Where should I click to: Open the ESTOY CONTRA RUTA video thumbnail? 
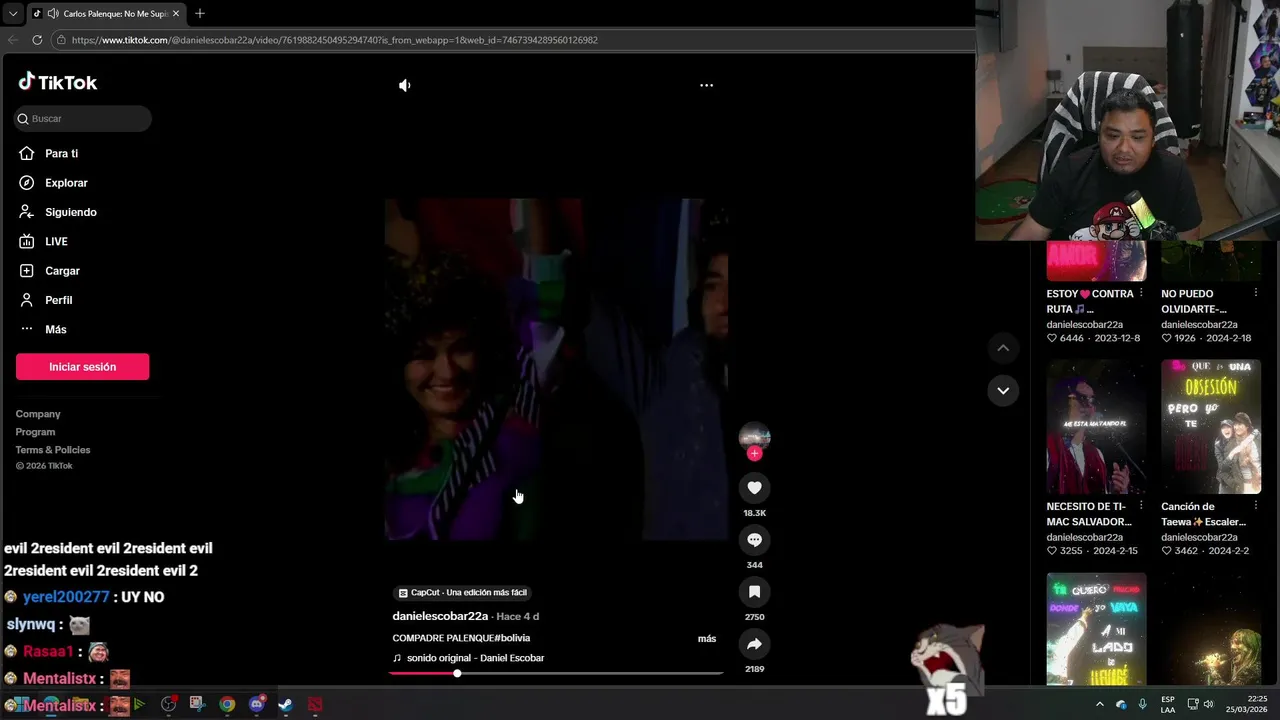[x=1096, y=261]
